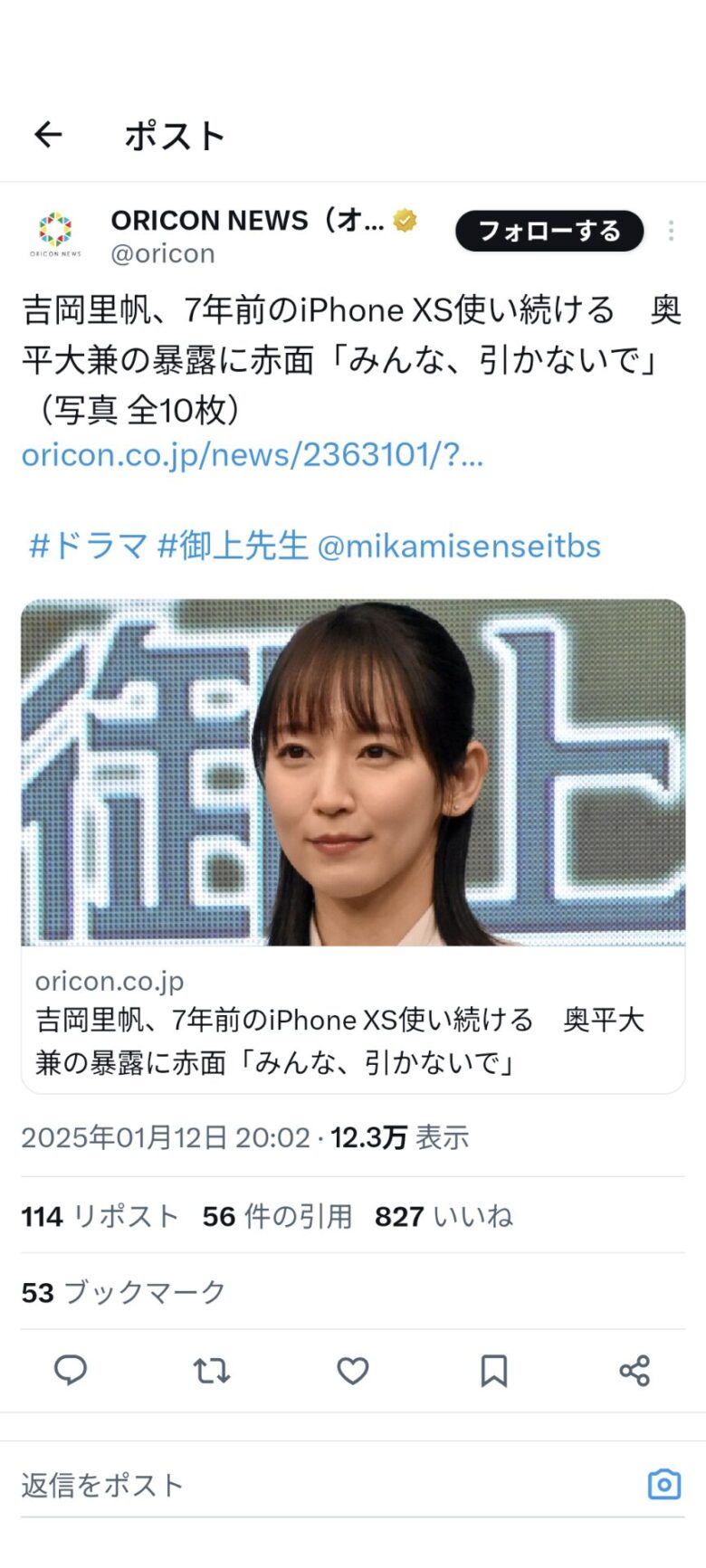The height and width of the screenshot is (1568, 706).
Task: Open the article preview image
Action: (353, 773)
